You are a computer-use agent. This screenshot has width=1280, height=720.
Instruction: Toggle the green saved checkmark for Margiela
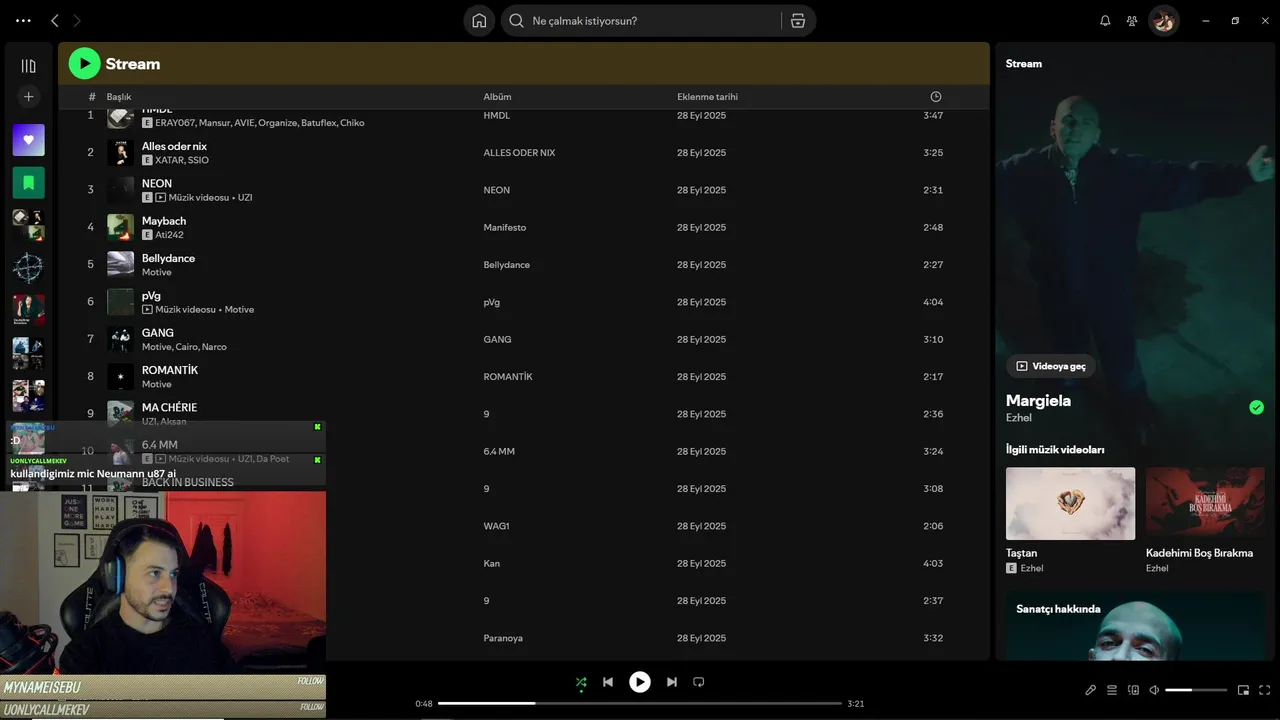coord(1256,407)
